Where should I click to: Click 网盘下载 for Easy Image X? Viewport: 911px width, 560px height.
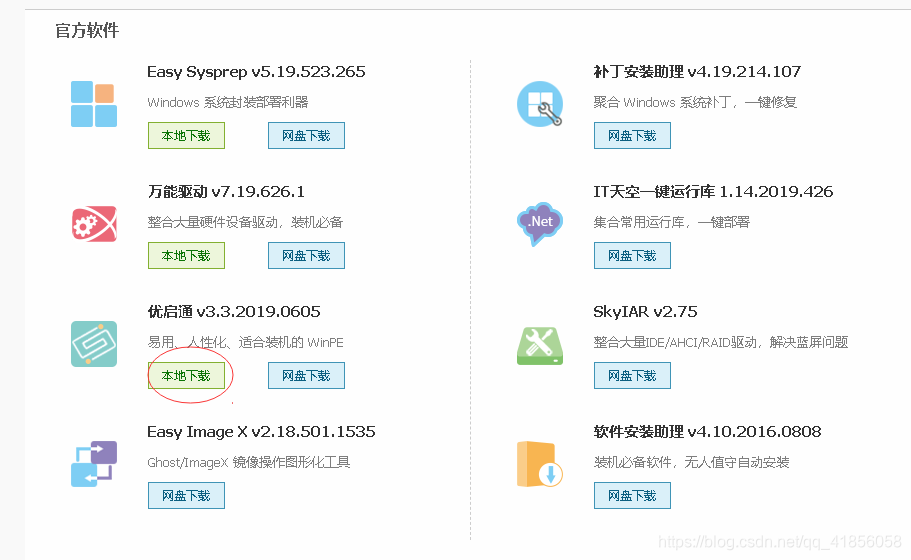coord(186,496)
